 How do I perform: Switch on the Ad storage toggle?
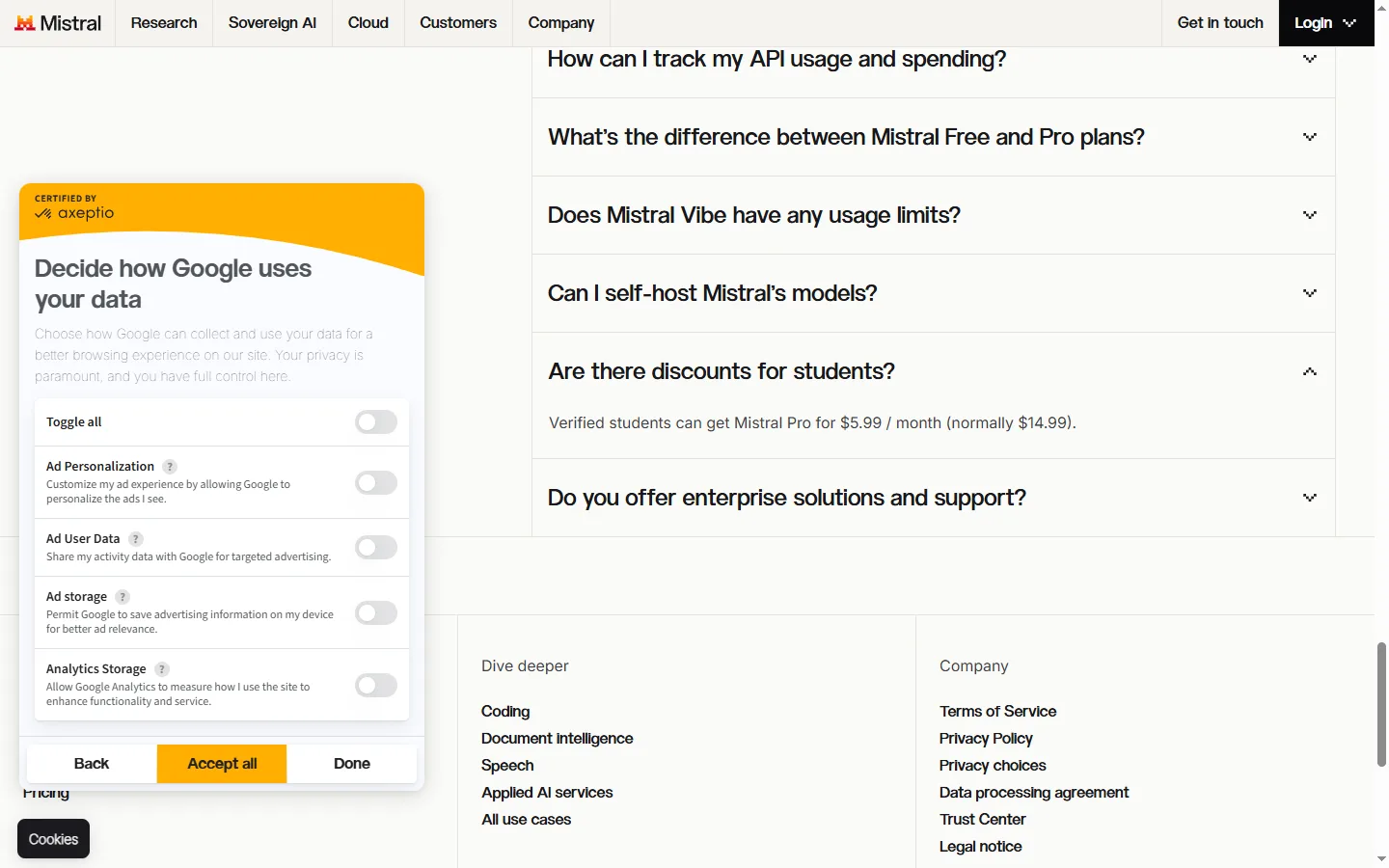pyautogui.click(x=376, y=612)
